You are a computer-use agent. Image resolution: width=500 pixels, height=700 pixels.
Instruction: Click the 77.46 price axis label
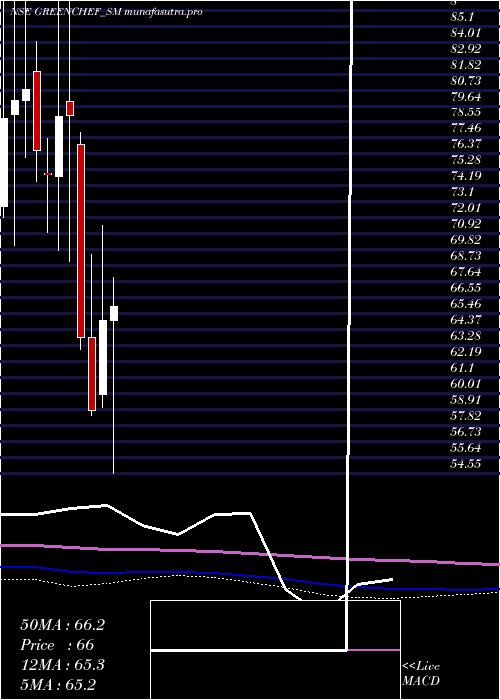click(466, 129)
